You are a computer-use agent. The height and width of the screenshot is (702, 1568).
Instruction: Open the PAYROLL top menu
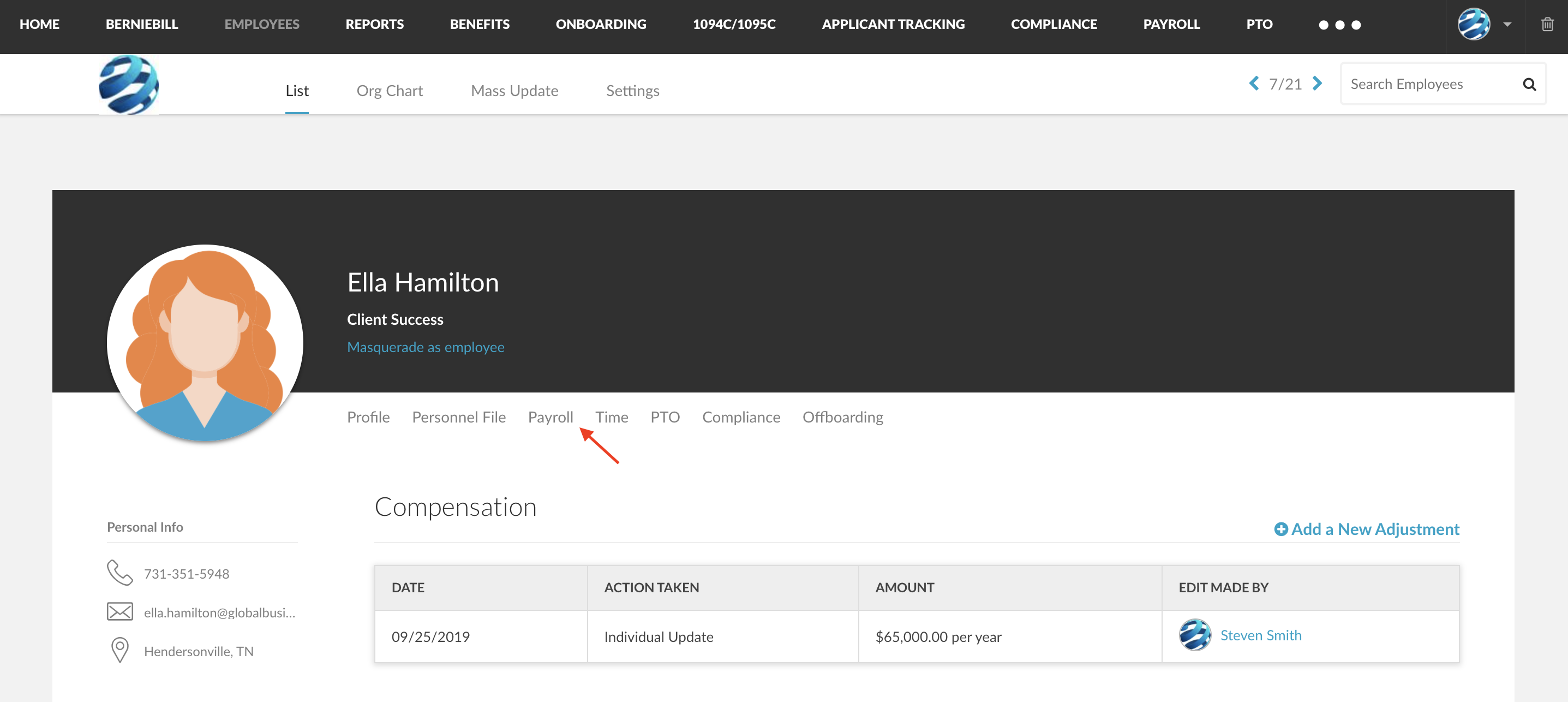(x=1171, y=25)
